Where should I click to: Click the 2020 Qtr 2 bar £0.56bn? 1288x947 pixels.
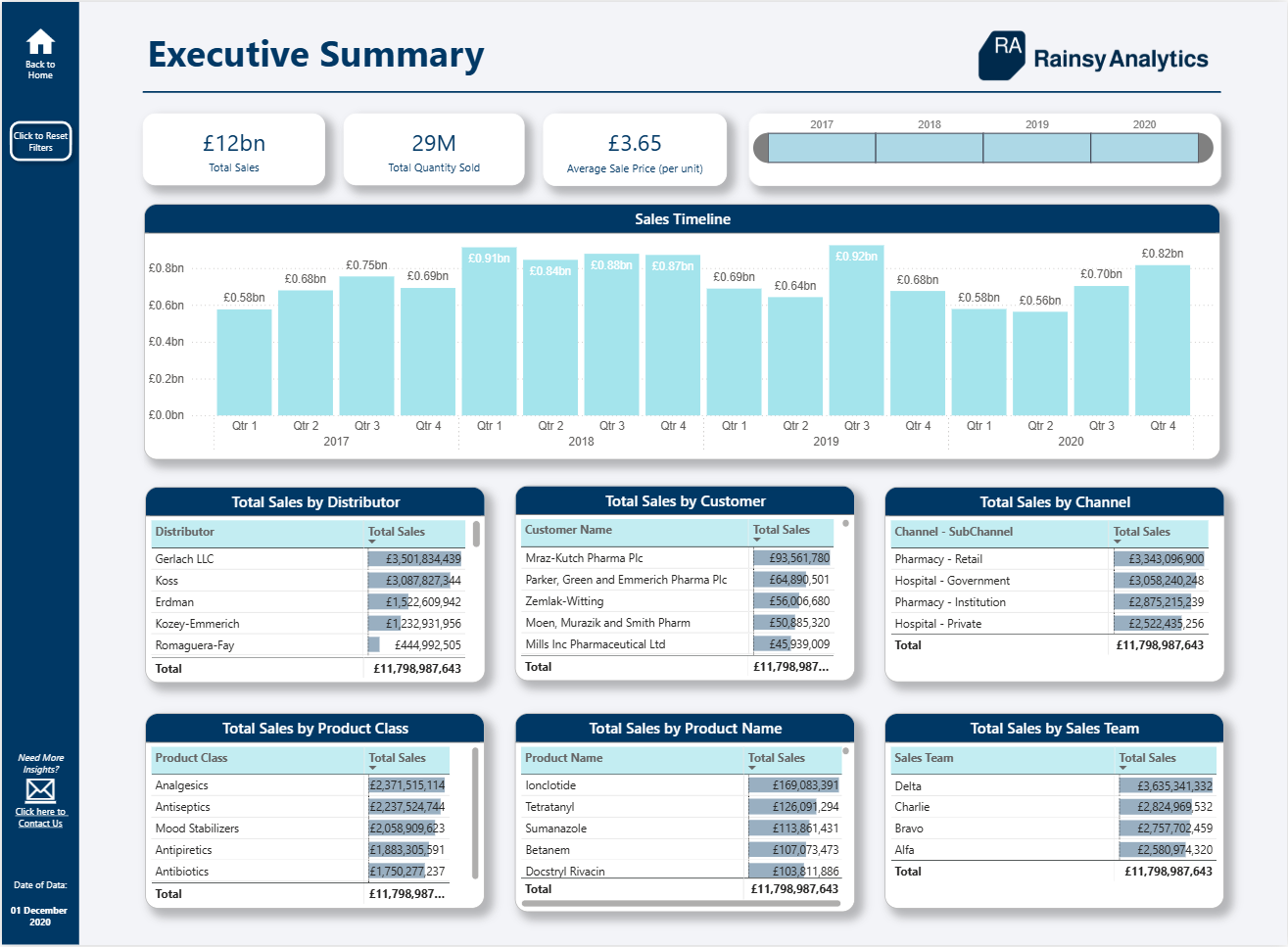(1040, 363)
